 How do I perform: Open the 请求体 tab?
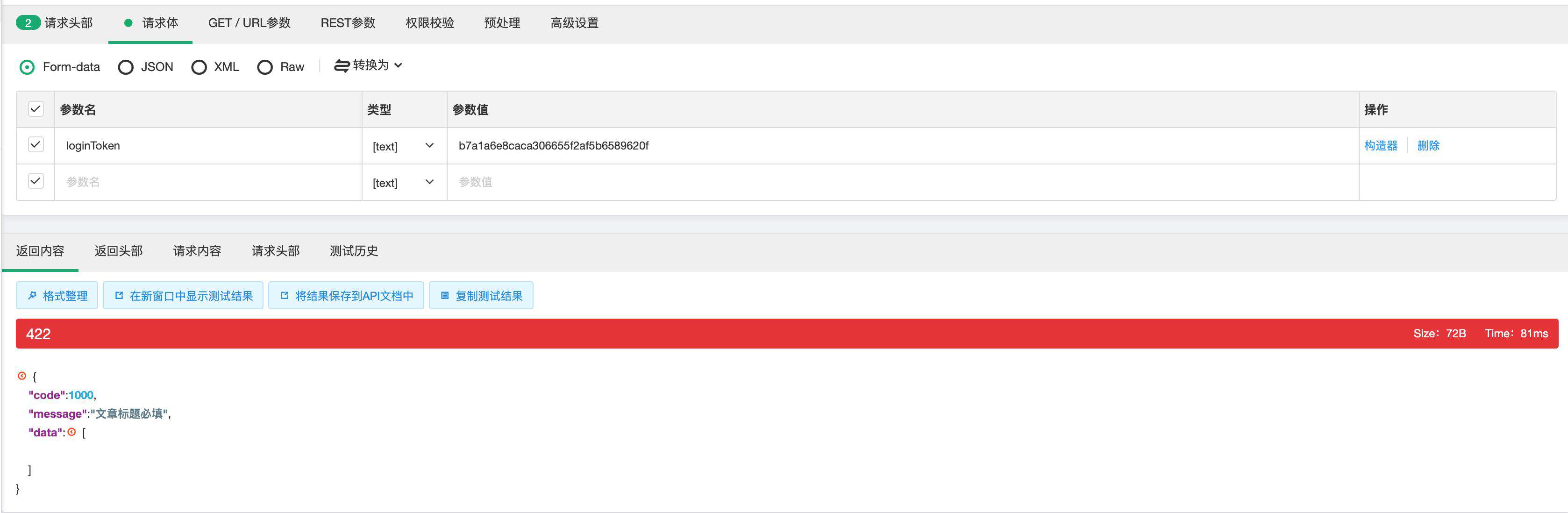pyautogui.click(x=151, y=23)
